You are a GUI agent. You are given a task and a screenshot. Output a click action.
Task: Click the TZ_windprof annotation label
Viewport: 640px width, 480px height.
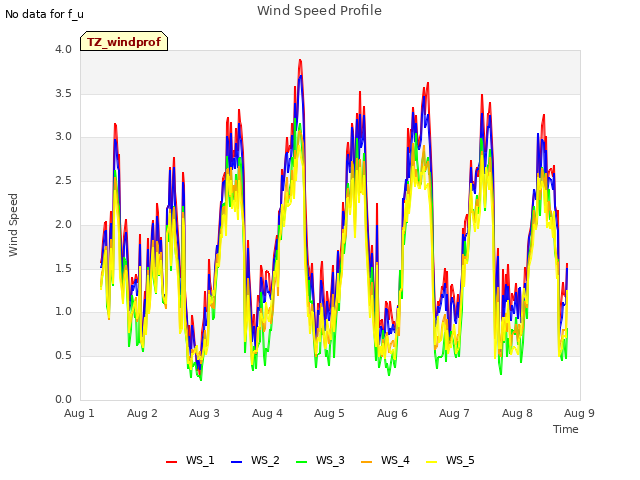[x=124, y=42]
